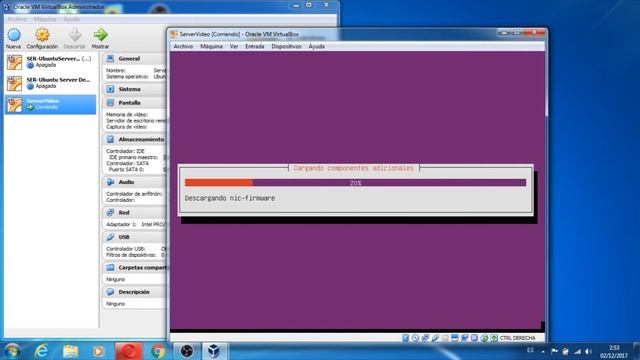Screen dimensions: 640x360
Task: Click the Action Center flag tray icon
Action: [x=554, y=351]
